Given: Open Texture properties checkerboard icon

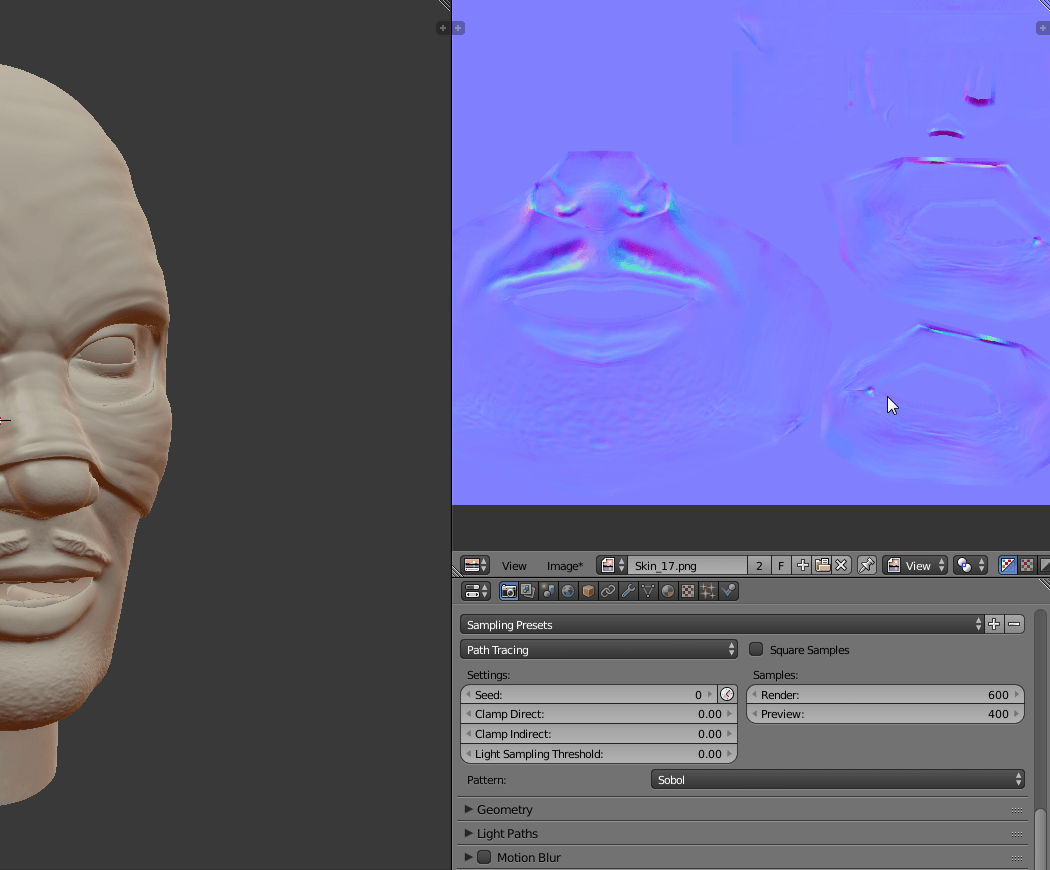Looking at the screenshot, I should (688, 591).
